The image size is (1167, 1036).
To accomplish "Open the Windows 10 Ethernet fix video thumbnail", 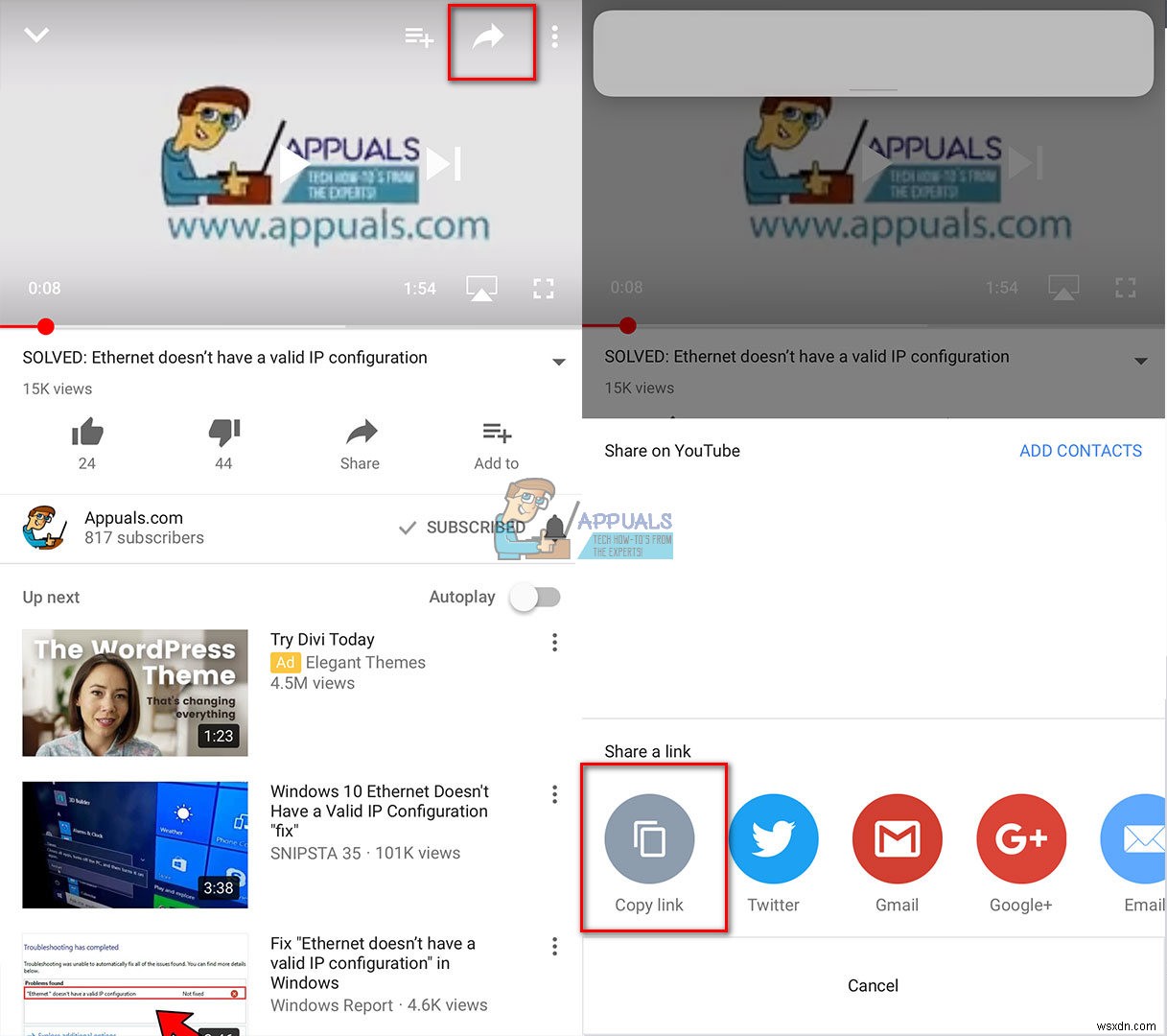I will [134, 844].
